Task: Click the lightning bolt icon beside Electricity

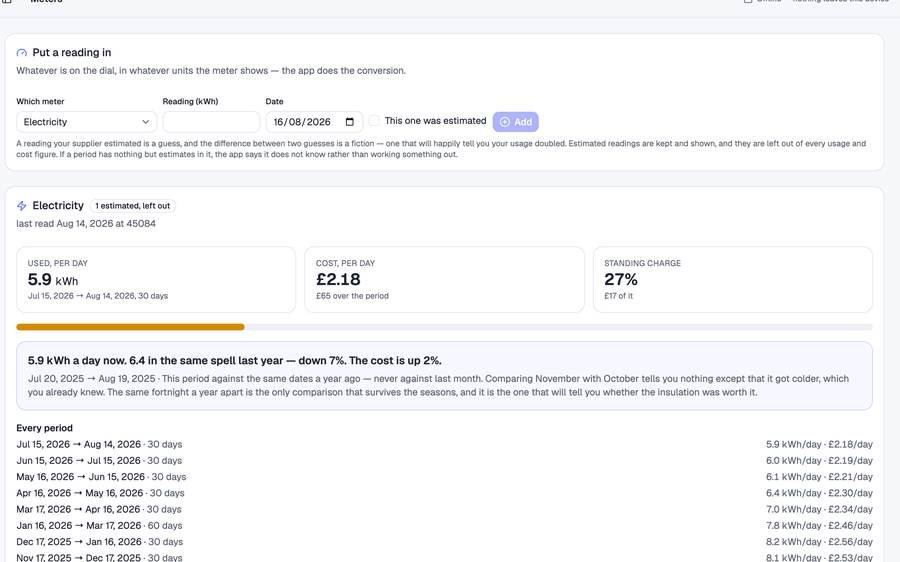Action: 22,206
